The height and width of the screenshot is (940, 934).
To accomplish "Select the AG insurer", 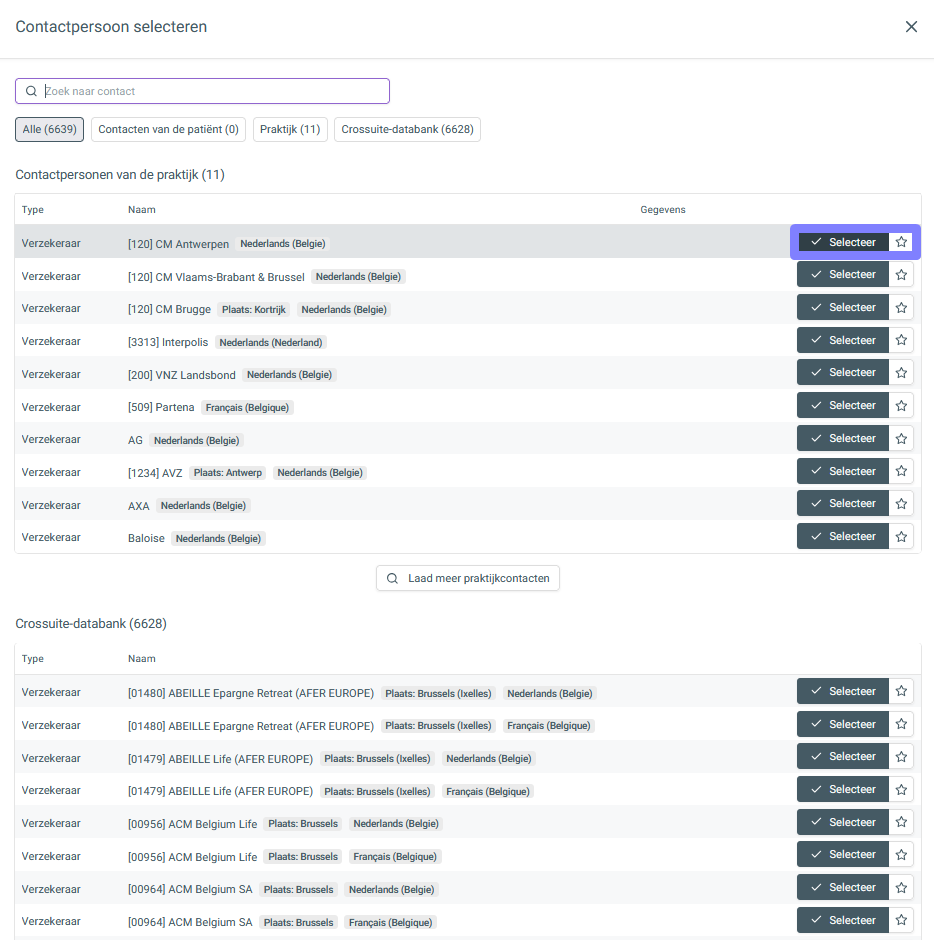I will coord(843,438).
